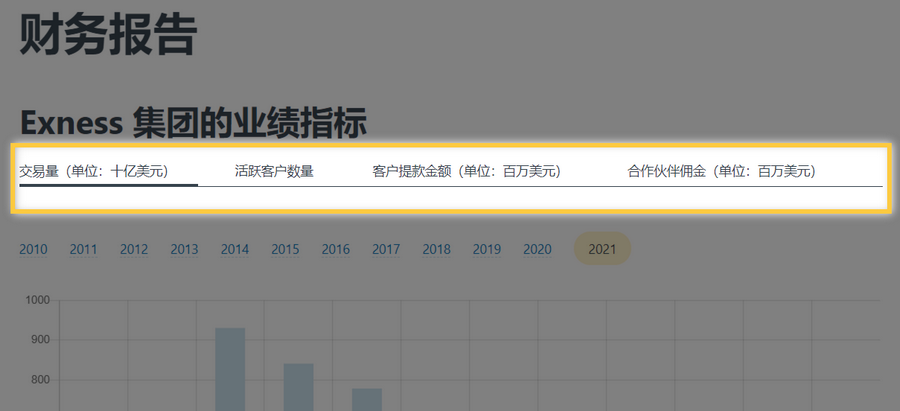Show year 2018 figures

point(436,249)
